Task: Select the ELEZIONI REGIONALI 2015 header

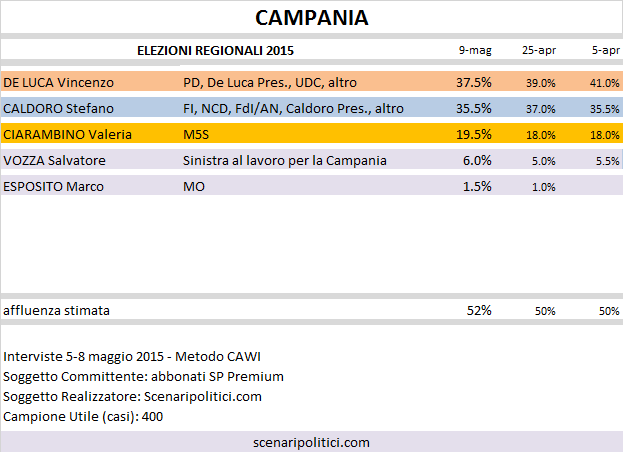Action: [x=215, y=51]
